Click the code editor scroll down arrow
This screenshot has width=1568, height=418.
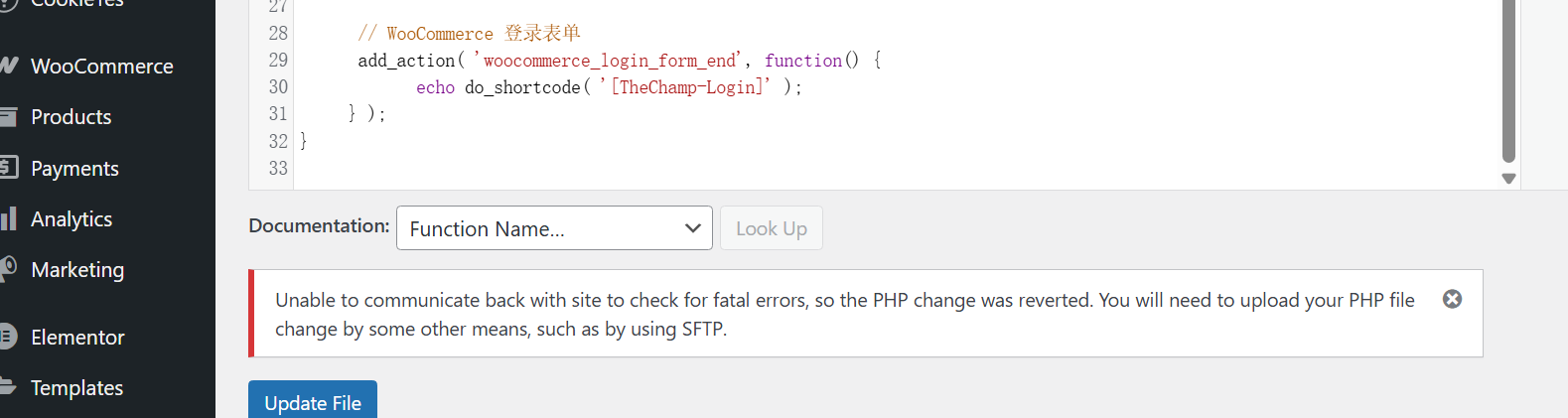1508,179
